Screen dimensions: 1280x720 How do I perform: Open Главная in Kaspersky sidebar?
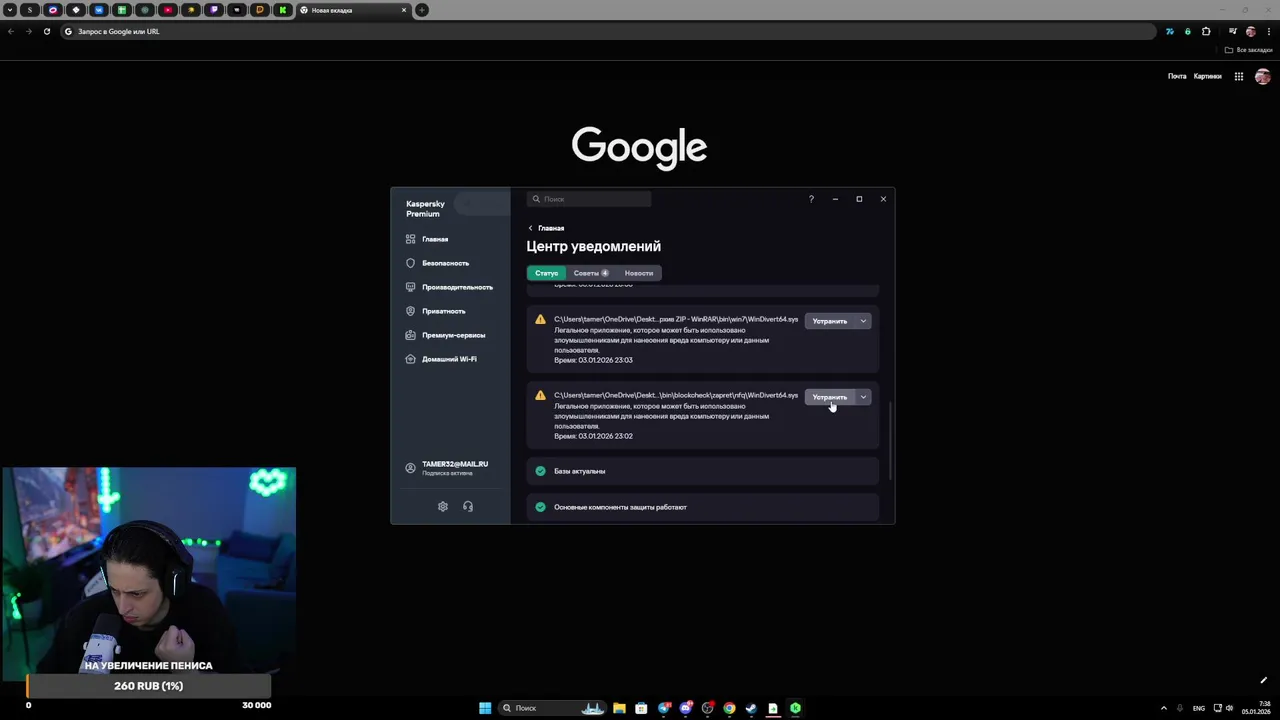pyautogui.click(x=427, y=239)
